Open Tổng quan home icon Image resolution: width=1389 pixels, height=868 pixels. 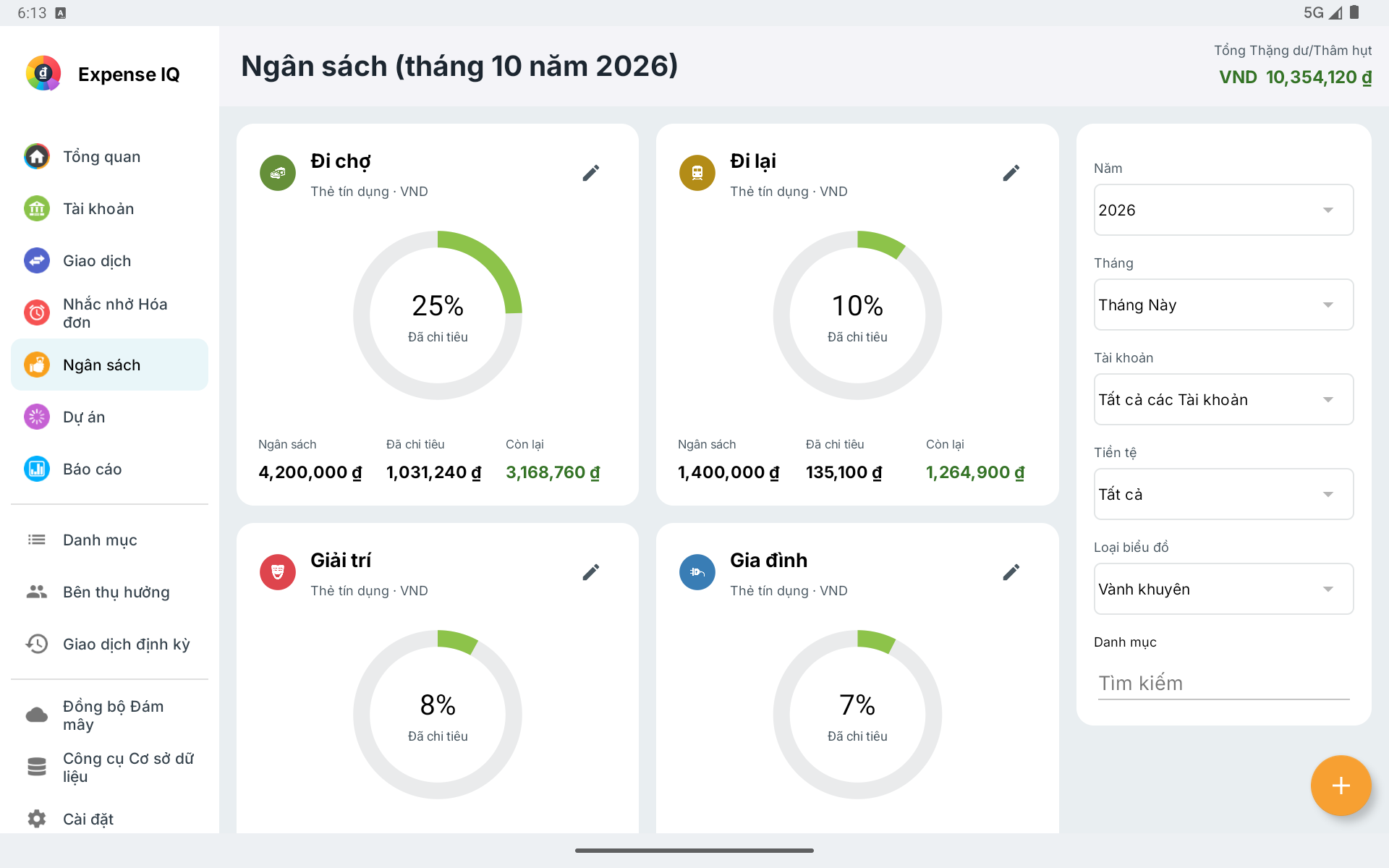point(37,156)
